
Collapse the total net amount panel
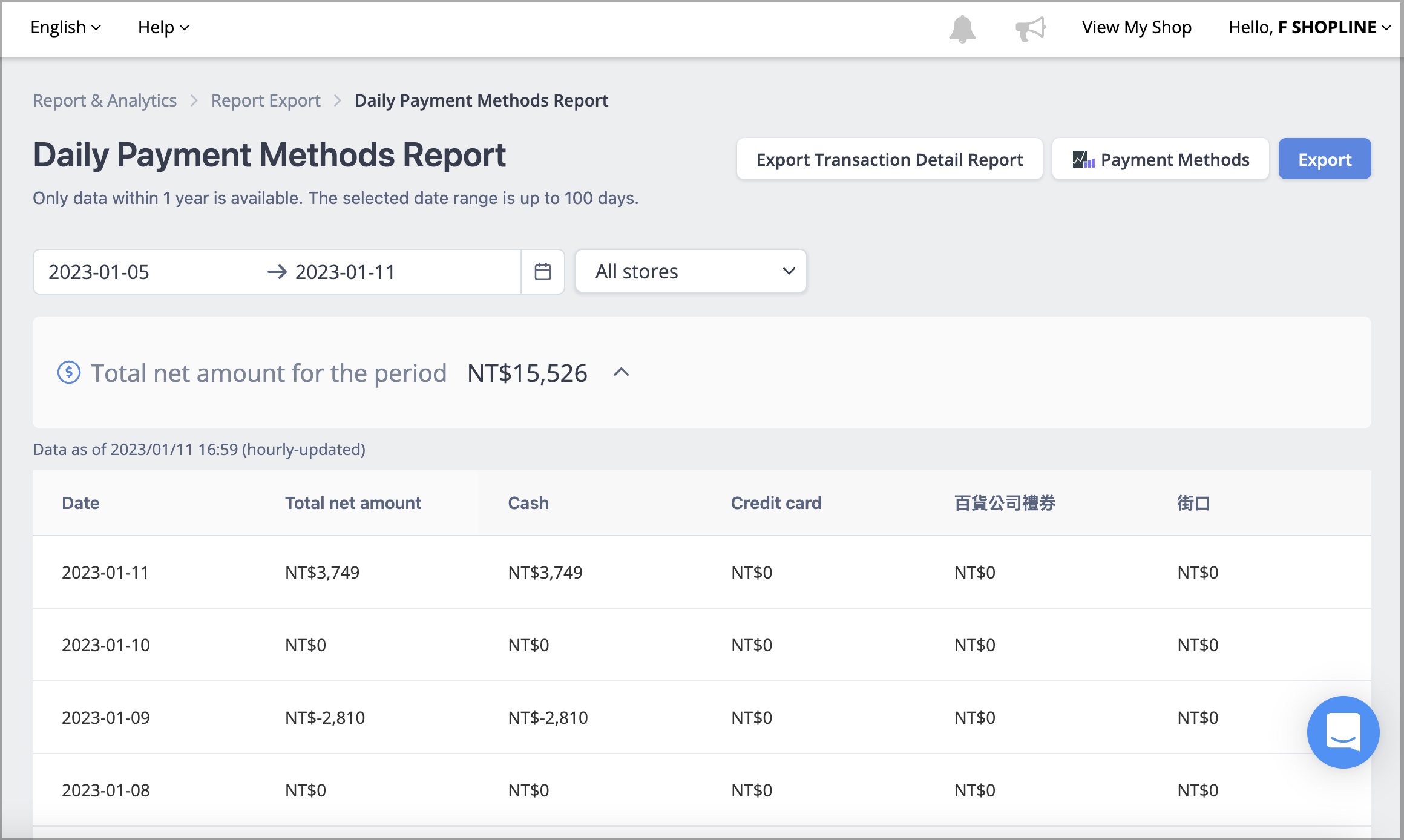tap(622, 373)
